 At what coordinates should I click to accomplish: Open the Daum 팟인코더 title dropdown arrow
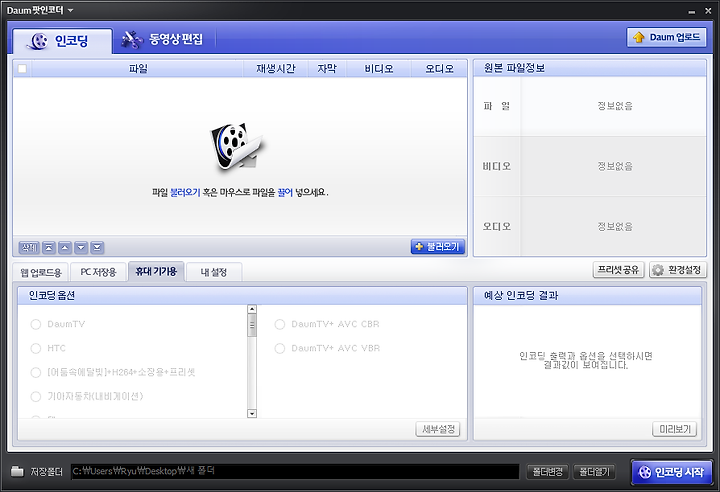(x=70, y=10)
